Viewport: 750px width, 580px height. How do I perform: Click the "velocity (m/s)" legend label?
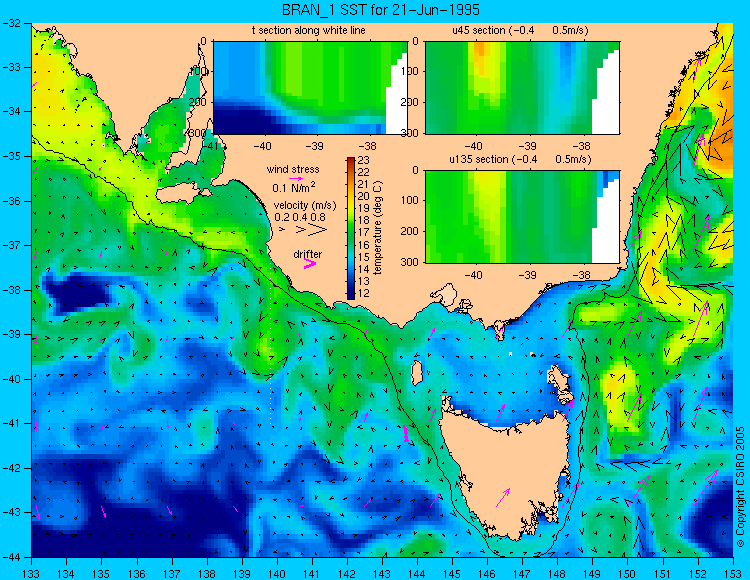pyautogui.click(x=305, y=205)
